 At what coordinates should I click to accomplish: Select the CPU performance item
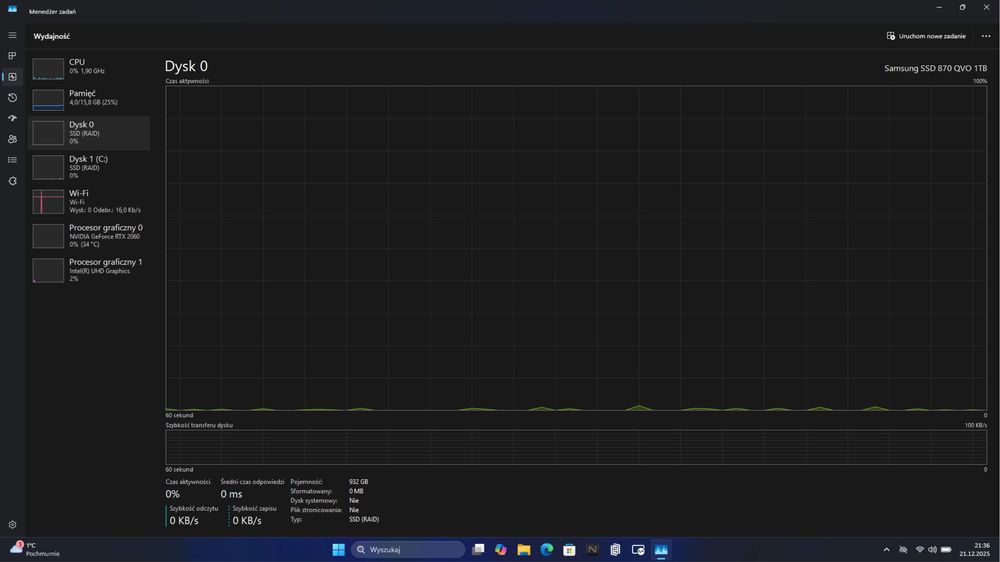[89, 68]
